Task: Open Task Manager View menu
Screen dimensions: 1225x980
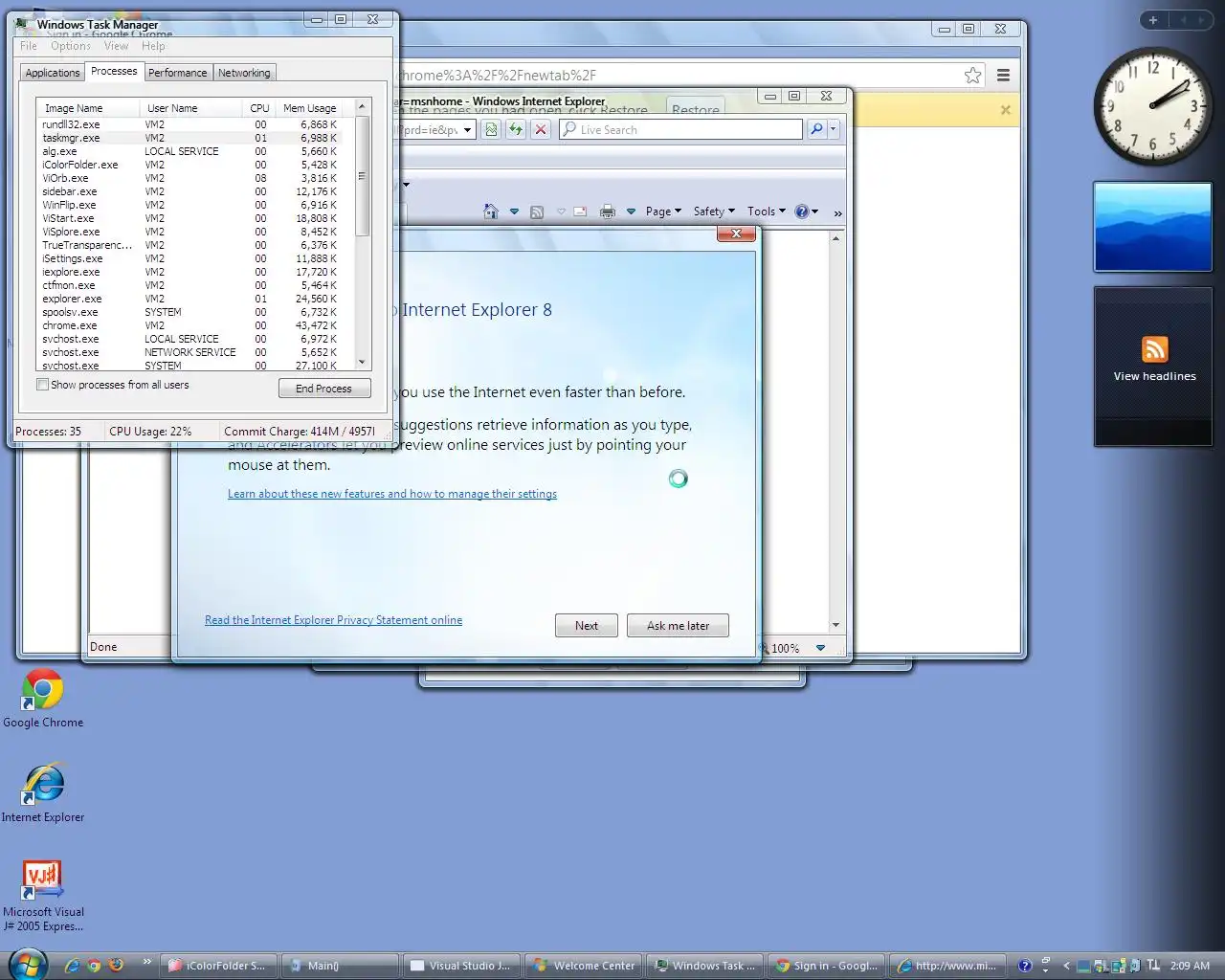Action: click(x=116, y=46)
